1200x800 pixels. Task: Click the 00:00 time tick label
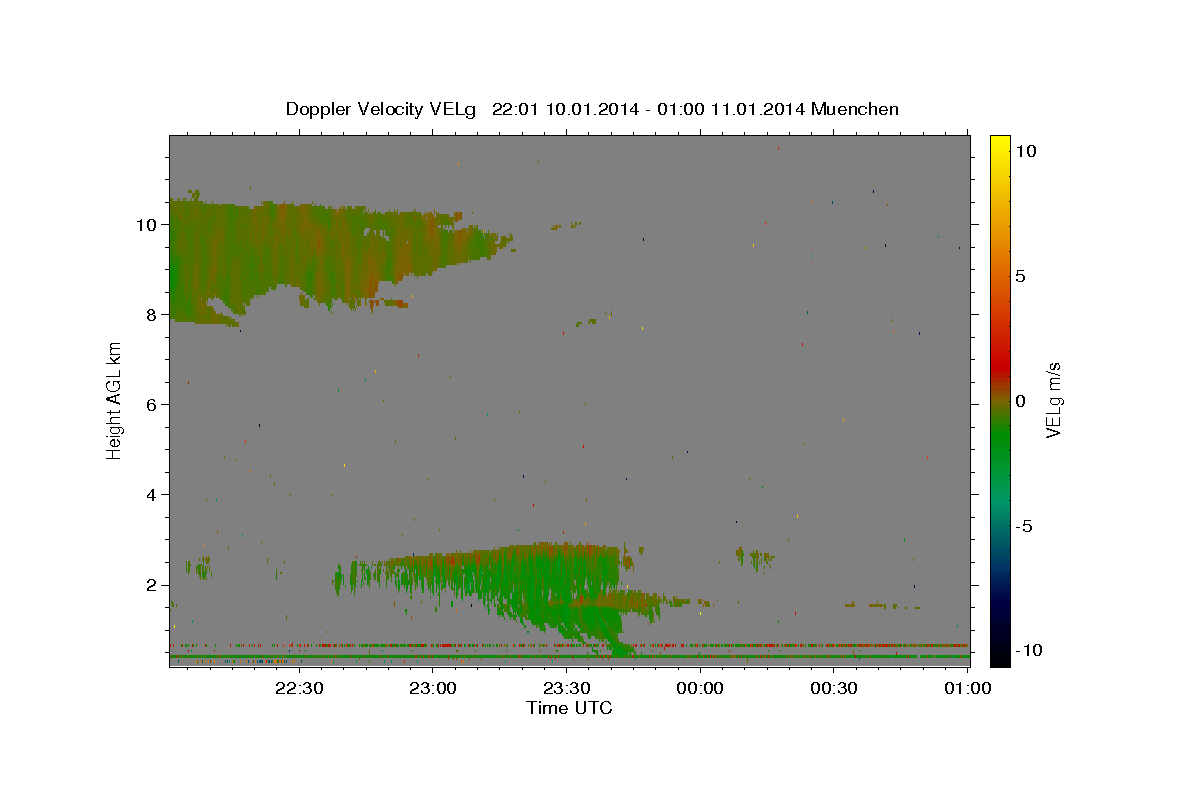(x=700, y=688)
